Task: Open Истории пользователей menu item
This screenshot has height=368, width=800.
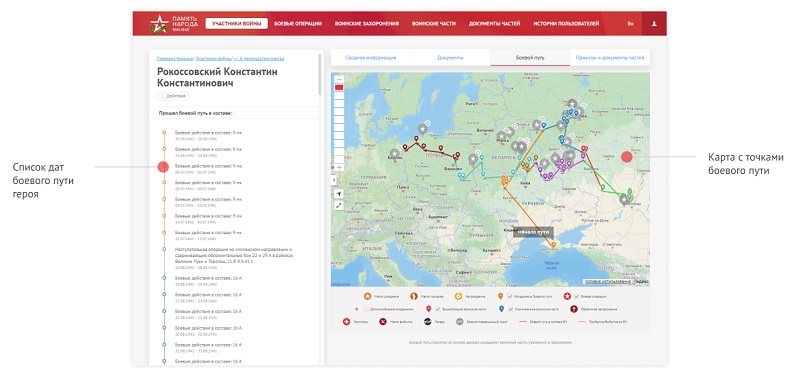Action: point(566,23)
